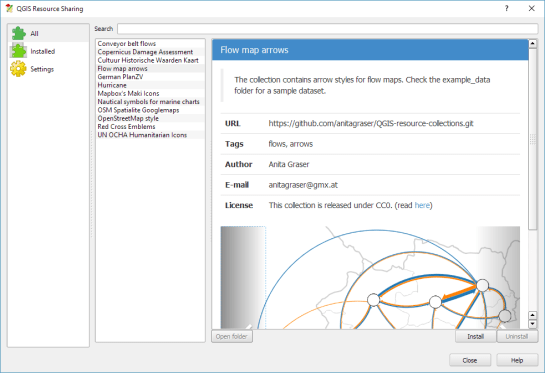
Task: Select OpenStreetMap style collection
Action: pos(150,119)
